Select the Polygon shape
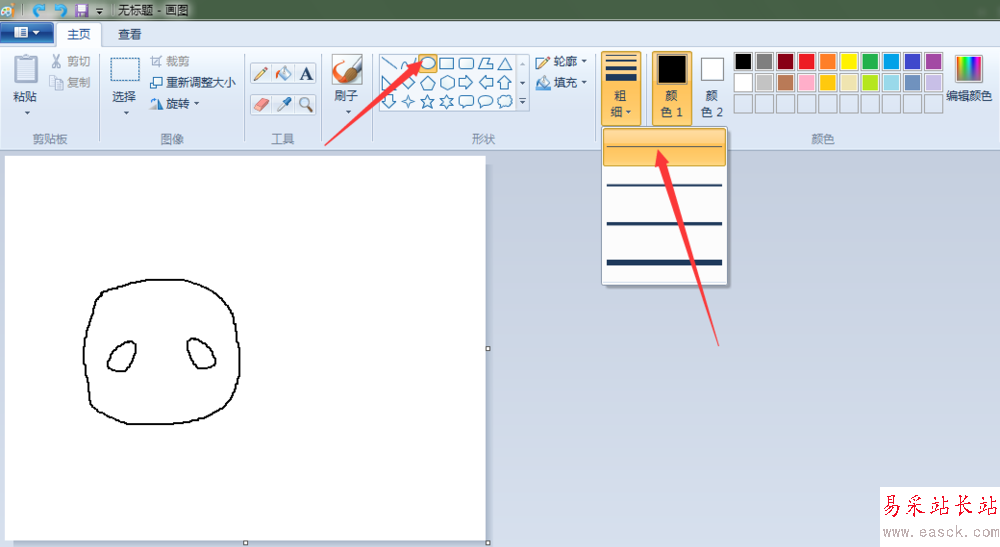This screenshot has height=547, width=1000. (485, 63)
